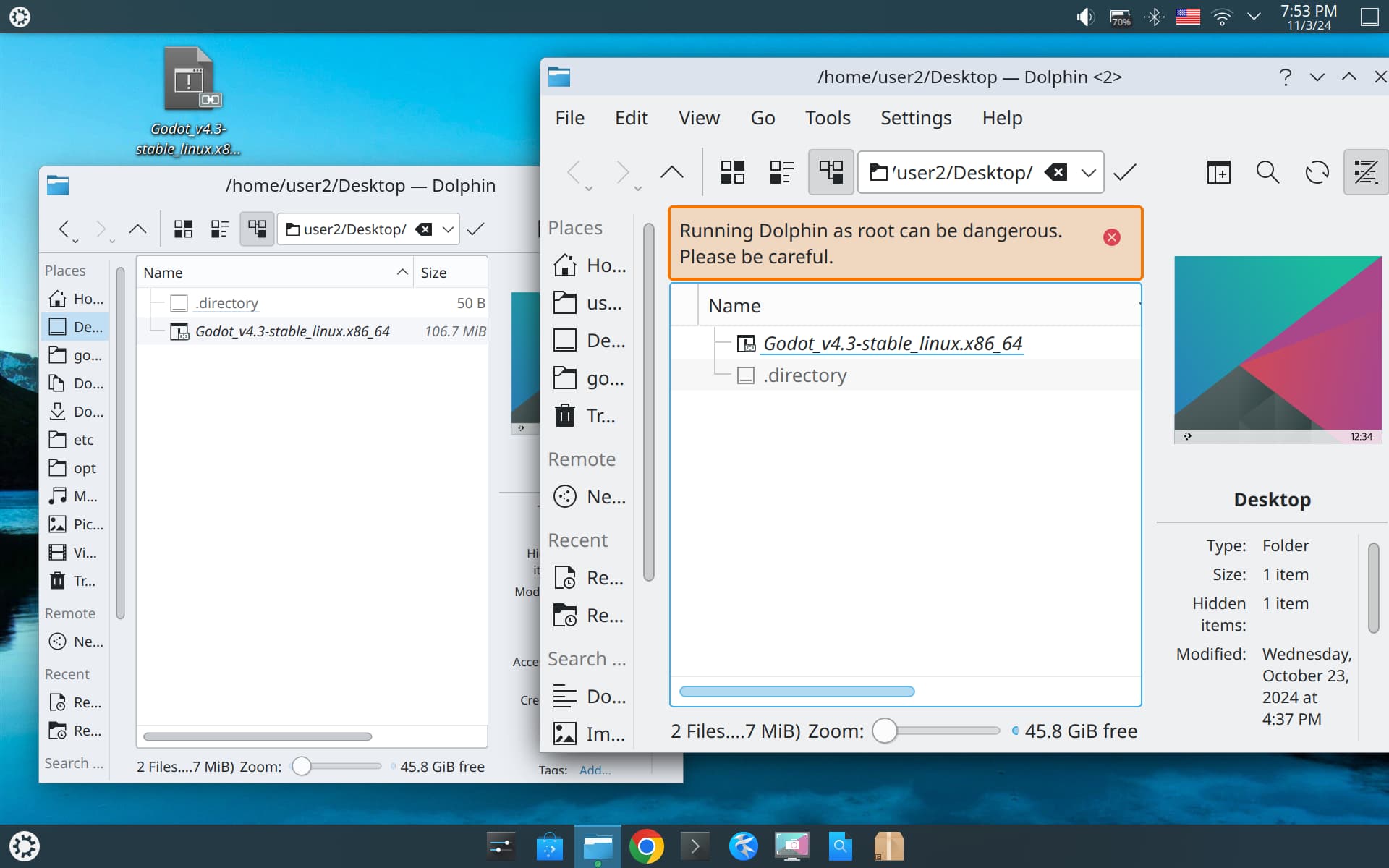Switch first Dolphin window to Icons view
Screen dimensions: 1389x868
pos(183,229)
